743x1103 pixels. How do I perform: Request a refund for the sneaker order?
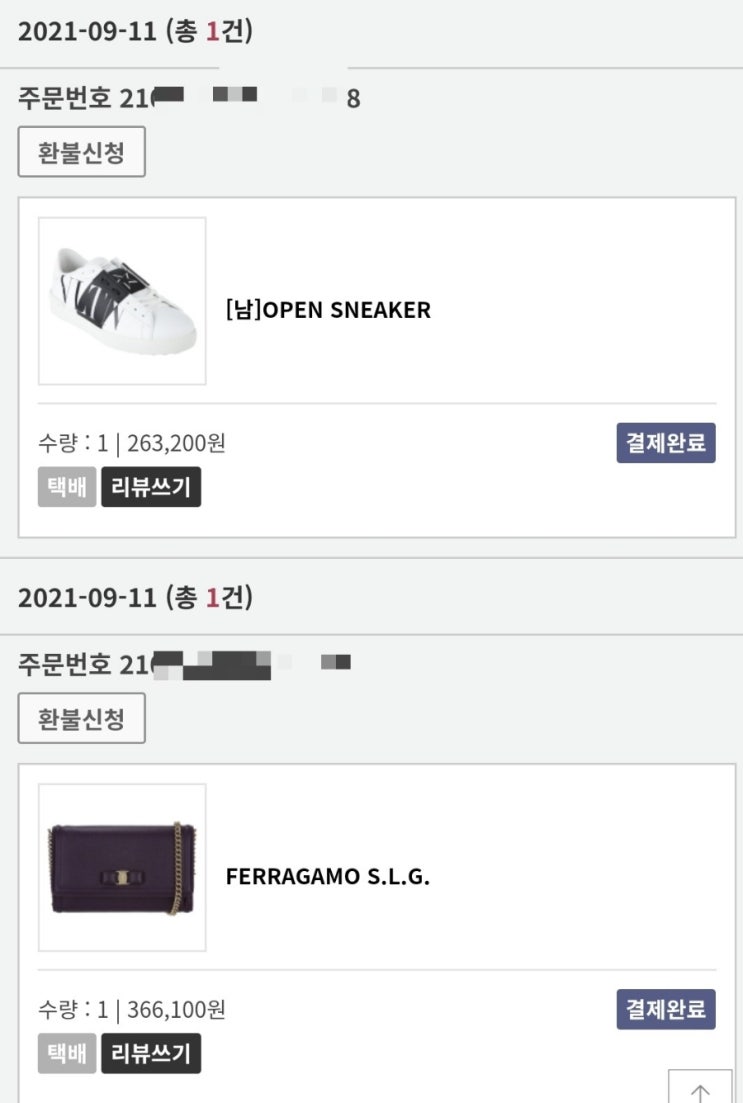click(82, 152)
